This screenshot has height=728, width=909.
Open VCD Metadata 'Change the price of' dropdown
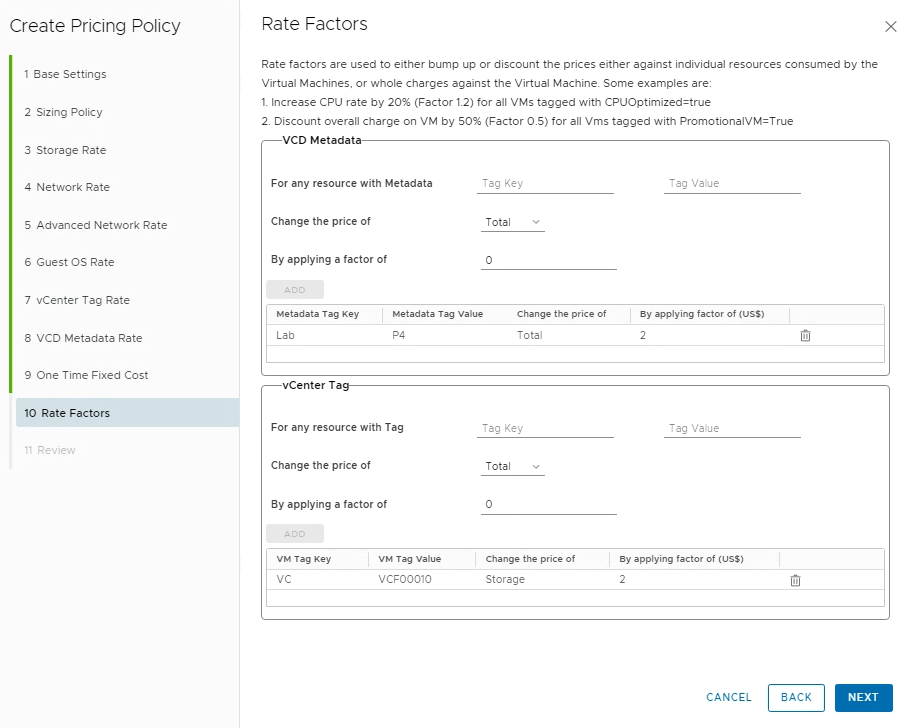512,222
